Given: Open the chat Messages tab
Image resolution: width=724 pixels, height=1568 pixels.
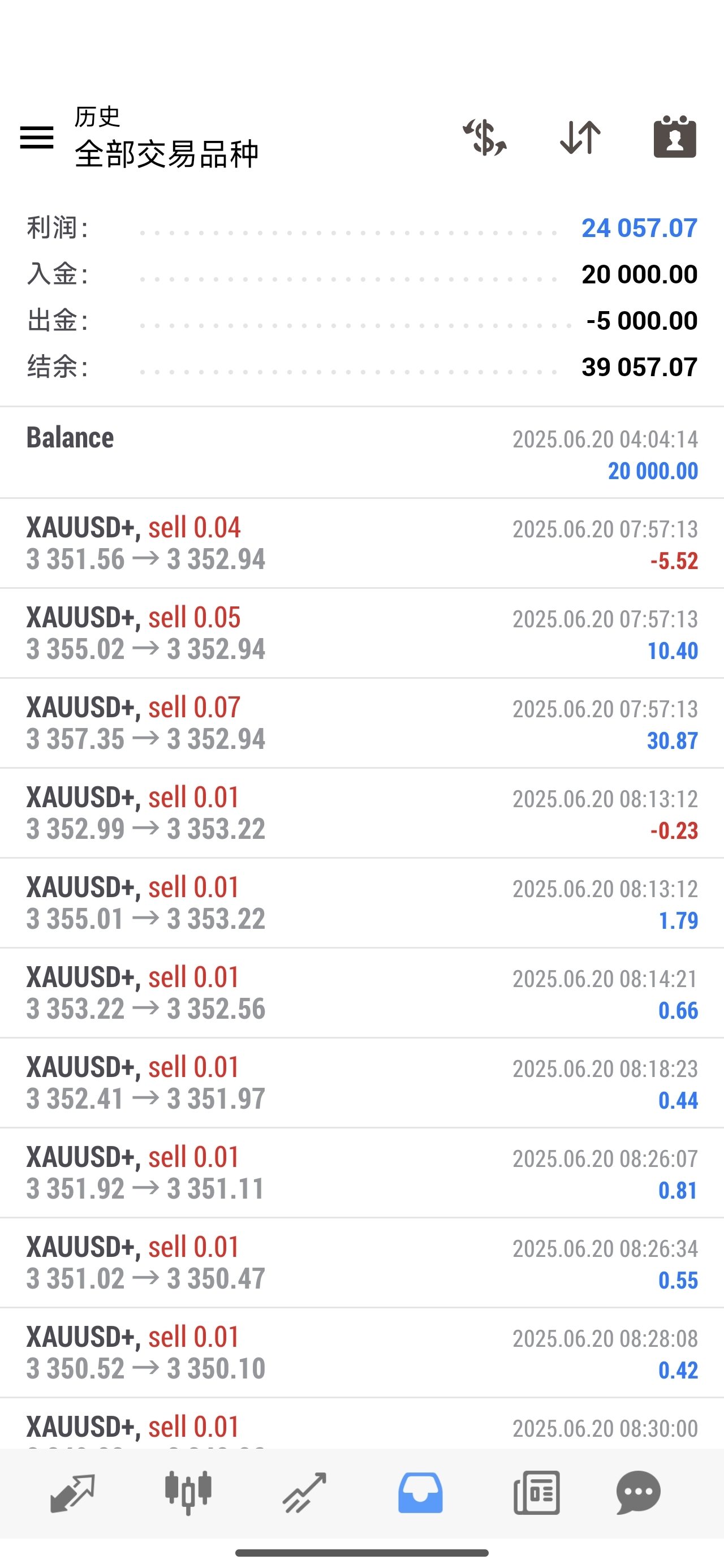Looking at the screenshot, I should tap(638, 1493).
